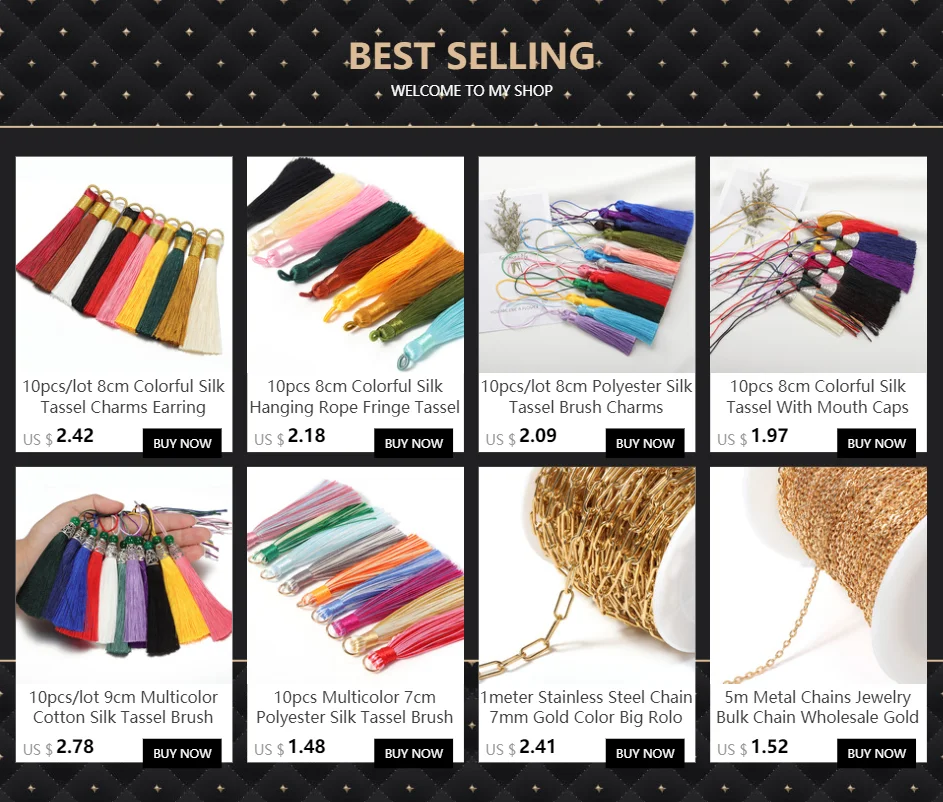Click the BEST SELLING banner heading
This screenshot has width=943, height=802.
pyautogui.click(x=472, y=55)
